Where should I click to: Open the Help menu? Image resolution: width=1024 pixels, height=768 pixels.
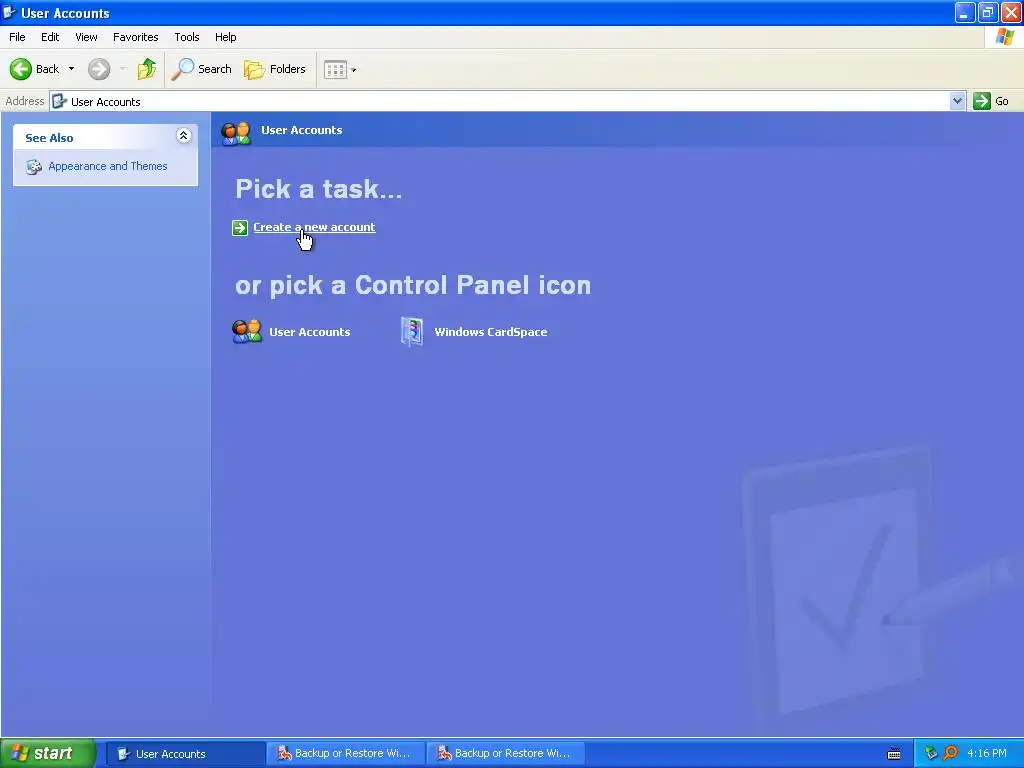tap(225, 37)
